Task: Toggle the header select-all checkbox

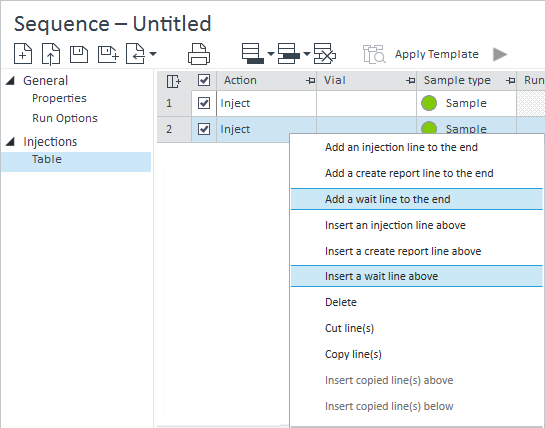Action: coord(204,80)
